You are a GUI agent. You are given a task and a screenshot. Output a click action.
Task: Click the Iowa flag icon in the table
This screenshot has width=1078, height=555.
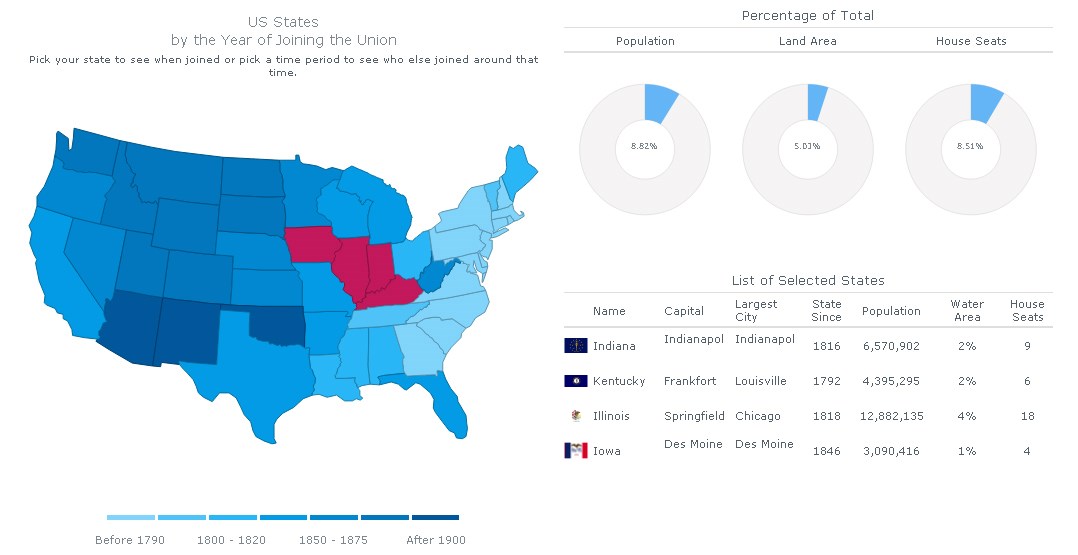pyautogui.click(x=575, y=451)
